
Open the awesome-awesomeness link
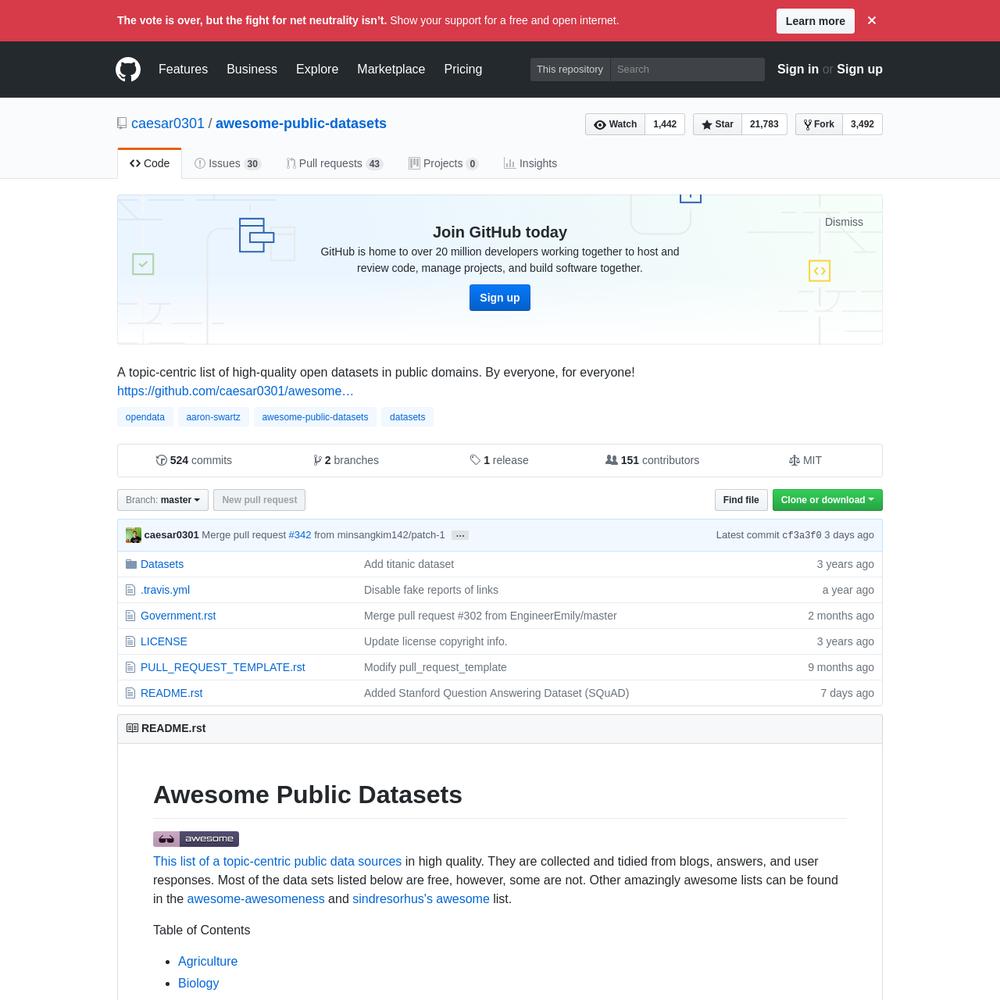click(x=256, y=899)
